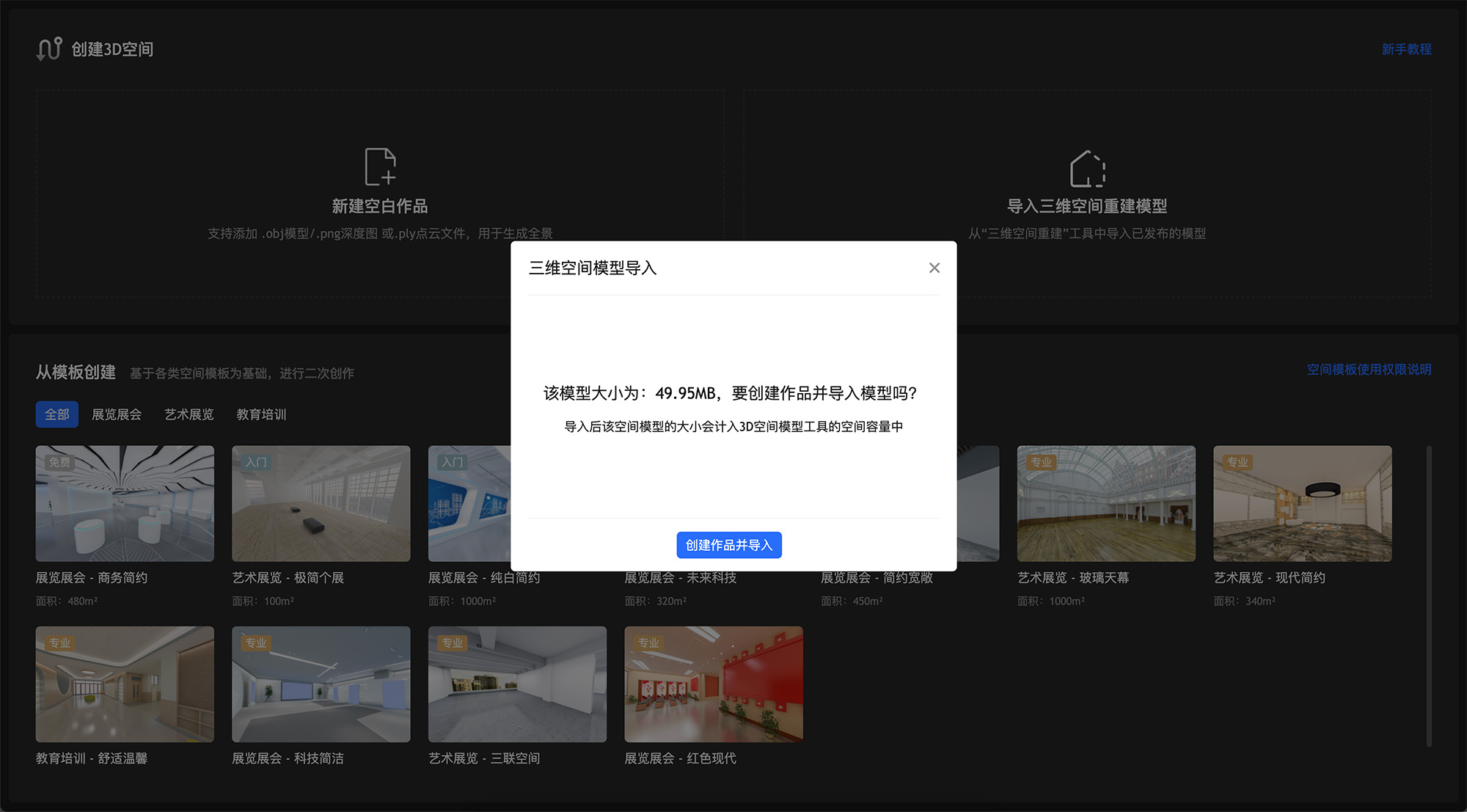Close the 三维空间模型导入 dialog
This screenshot has height=812, width=1467.
pyautogui.click(x=934, y=268)
